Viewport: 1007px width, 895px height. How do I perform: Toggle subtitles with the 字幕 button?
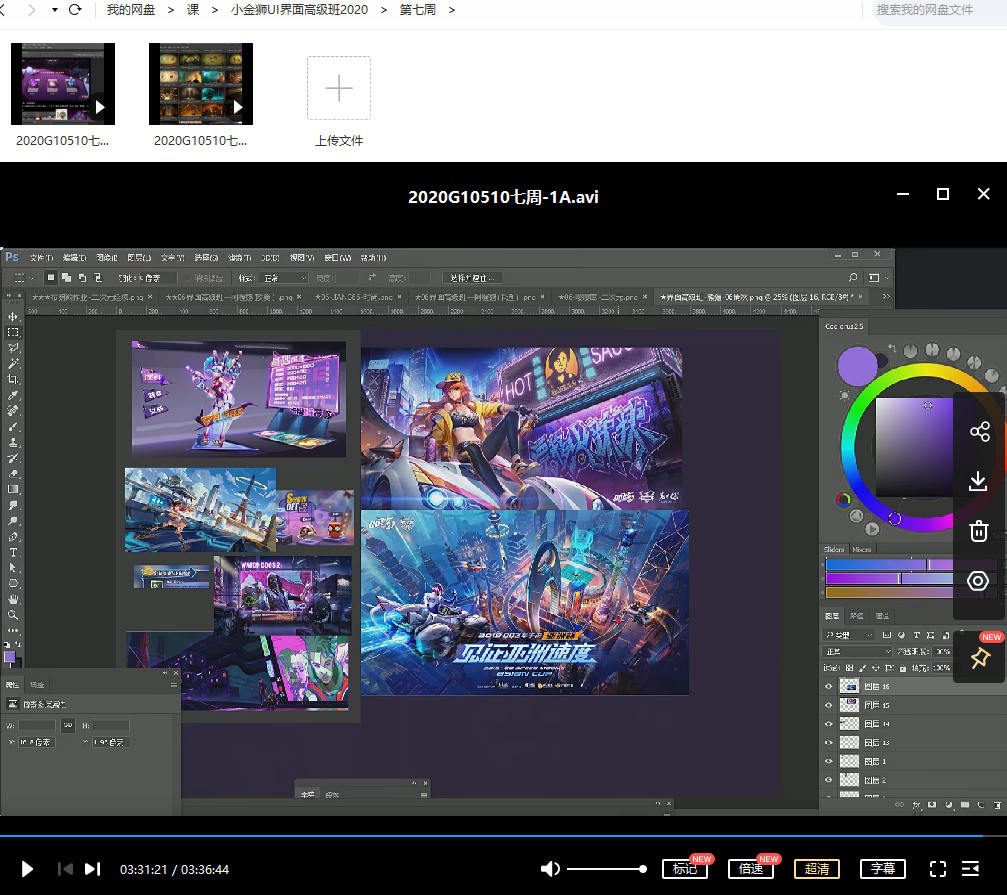882,869
